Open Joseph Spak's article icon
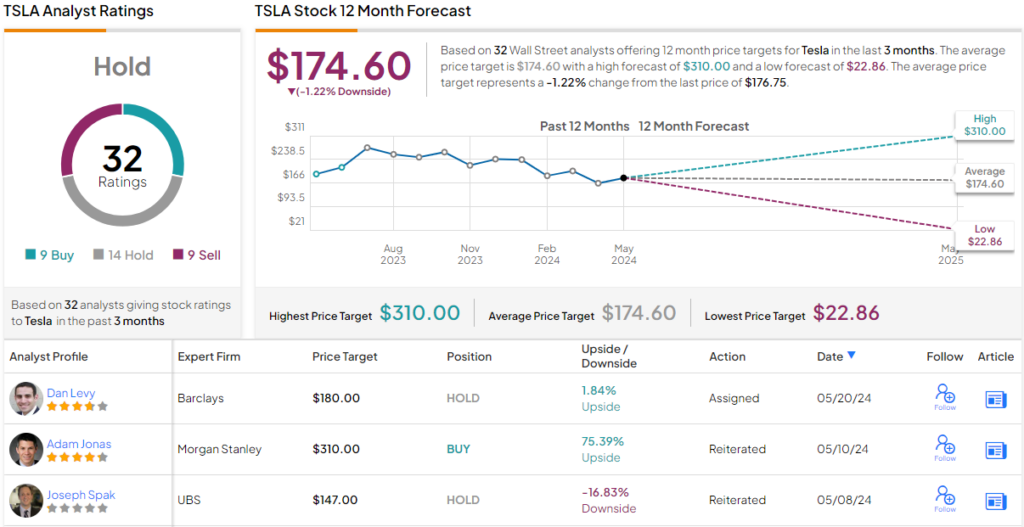The width and height of the screenshot is (1024, 527). coord(995,501)
